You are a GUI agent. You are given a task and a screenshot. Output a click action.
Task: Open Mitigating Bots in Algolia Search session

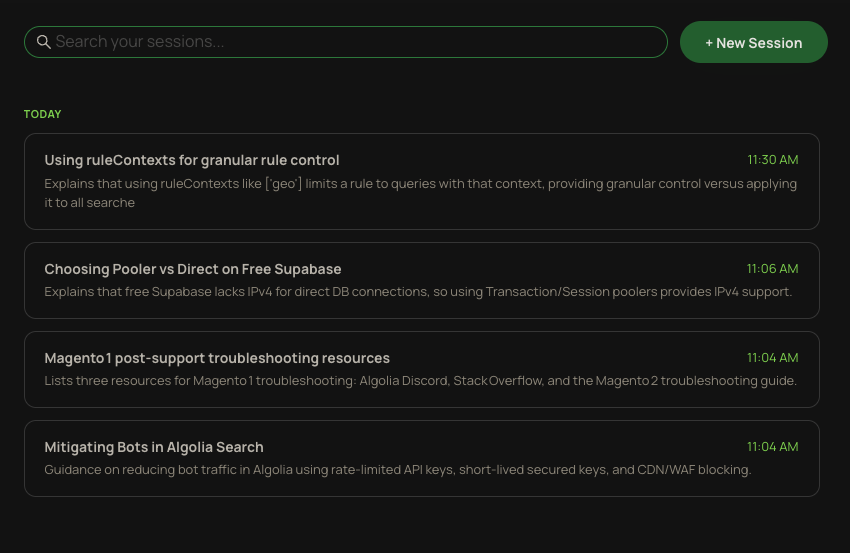[422, 458]
